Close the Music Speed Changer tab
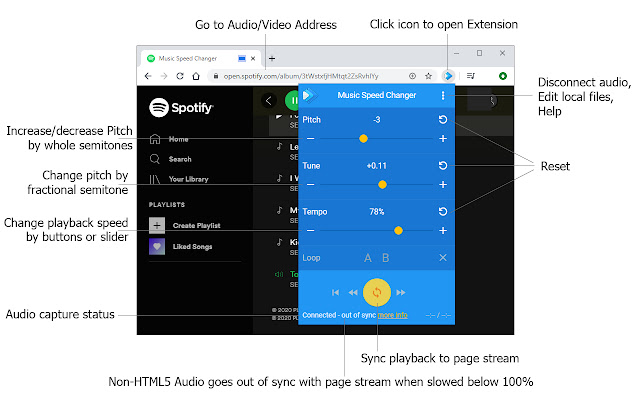 click(253, 58)
